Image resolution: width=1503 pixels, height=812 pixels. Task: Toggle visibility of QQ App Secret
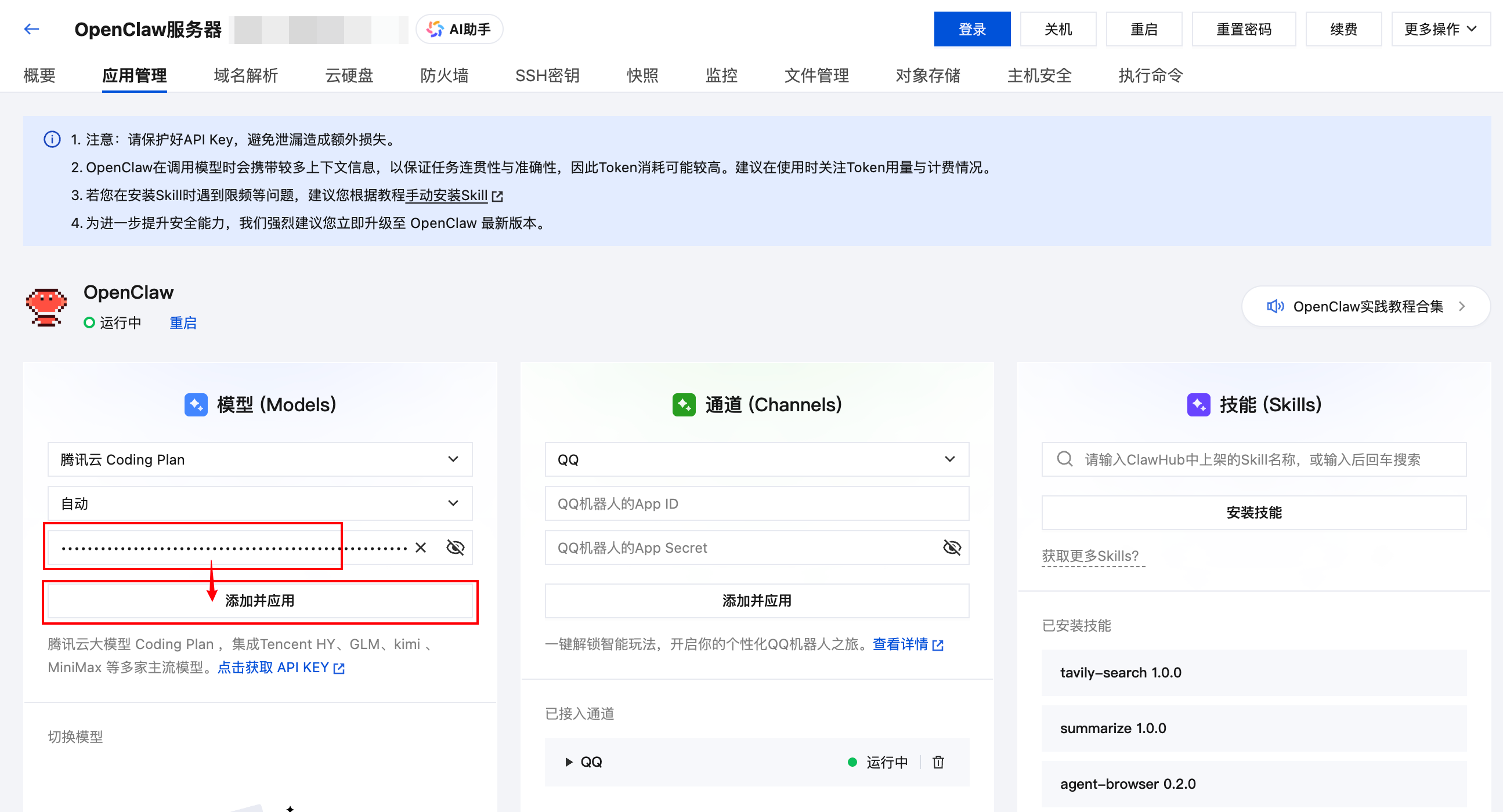[x=951, y=547]
